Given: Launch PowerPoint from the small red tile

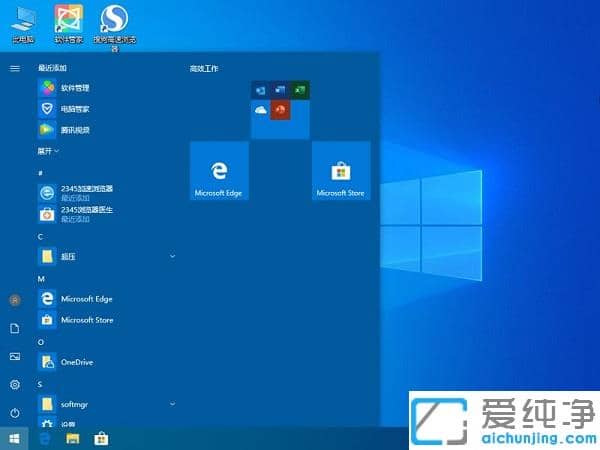Looking at the screenshot, I should click(x=280, y=109).
